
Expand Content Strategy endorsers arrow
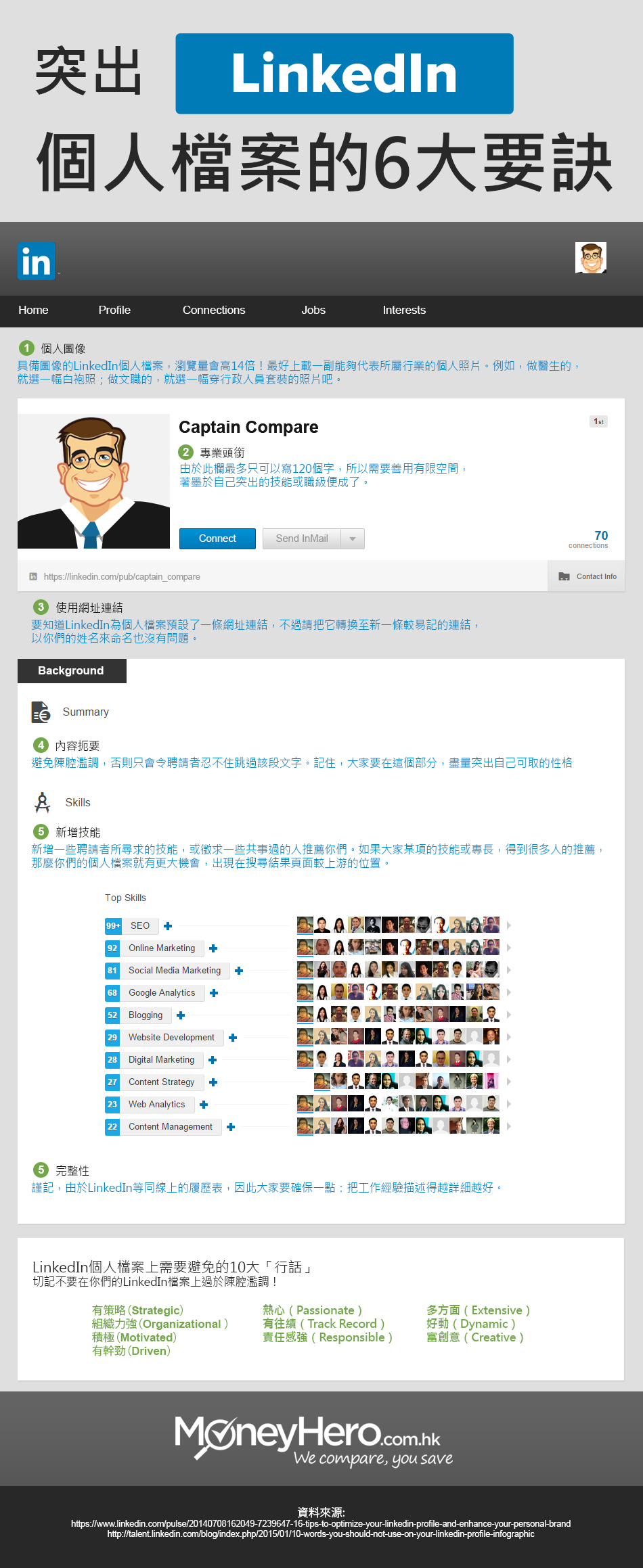coord(508,1082)
